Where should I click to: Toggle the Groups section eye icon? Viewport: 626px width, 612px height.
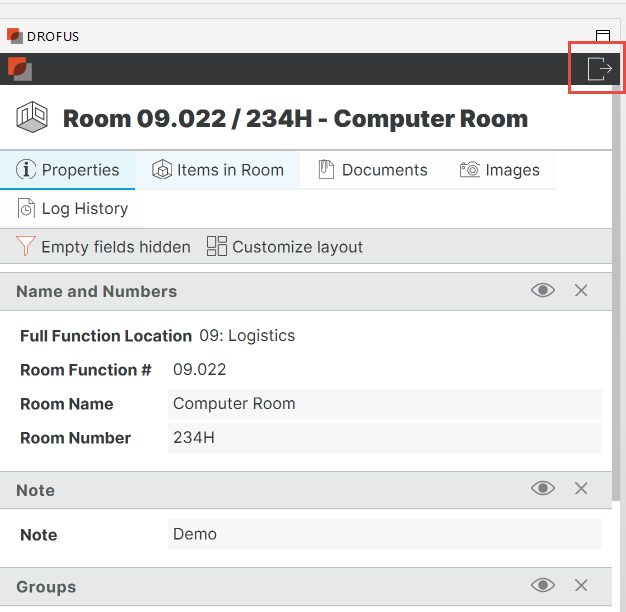pyautogui.click(x=543, y=586)
